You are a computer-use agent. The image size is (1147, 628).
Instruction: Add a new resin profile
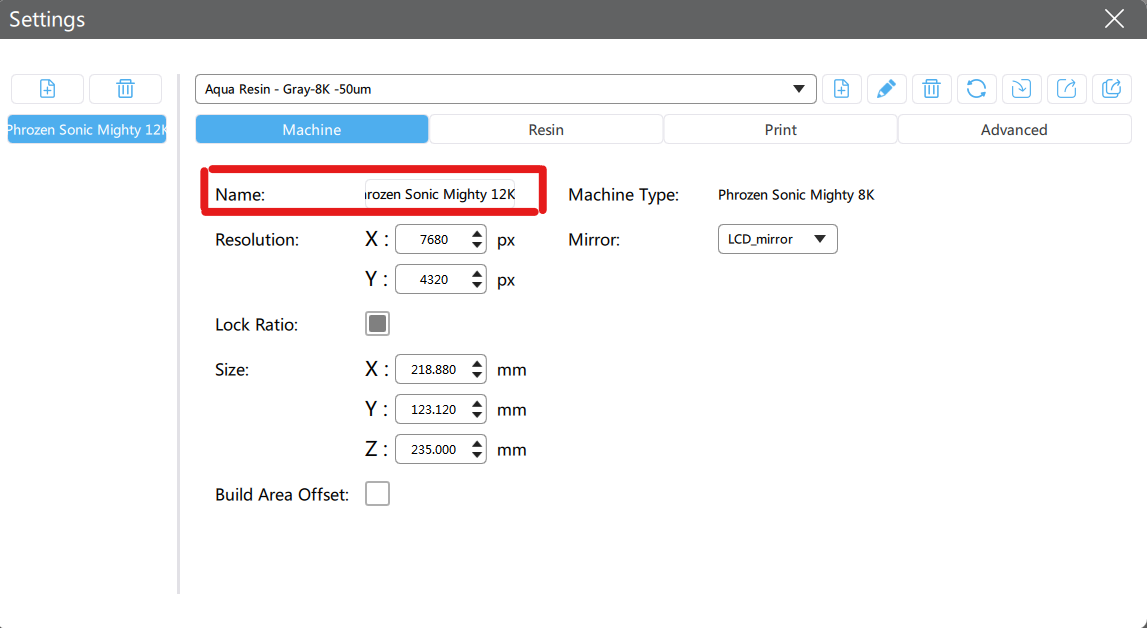pos(841,89)
